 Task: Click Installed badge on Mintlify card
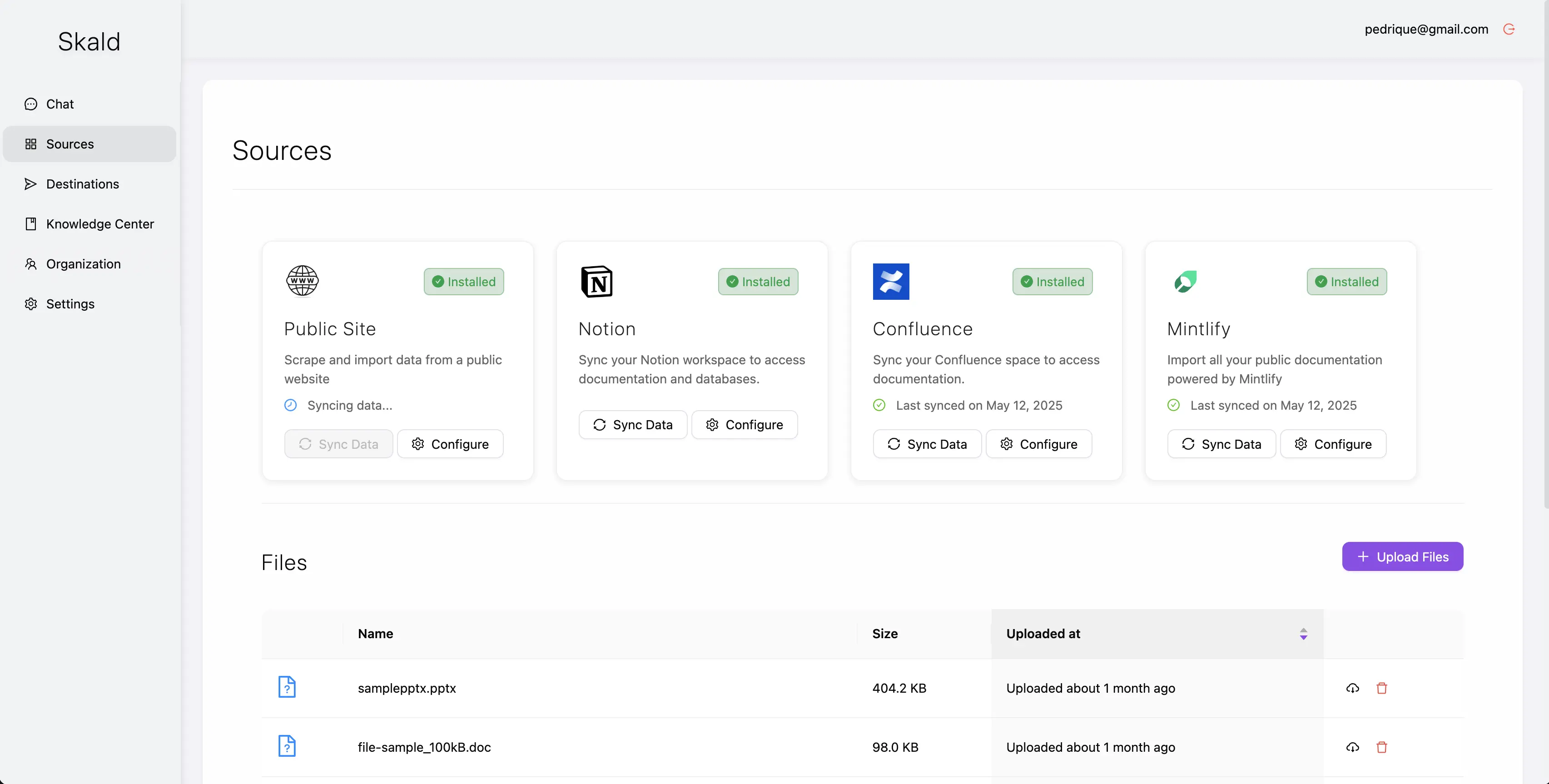coord(1346,281)
